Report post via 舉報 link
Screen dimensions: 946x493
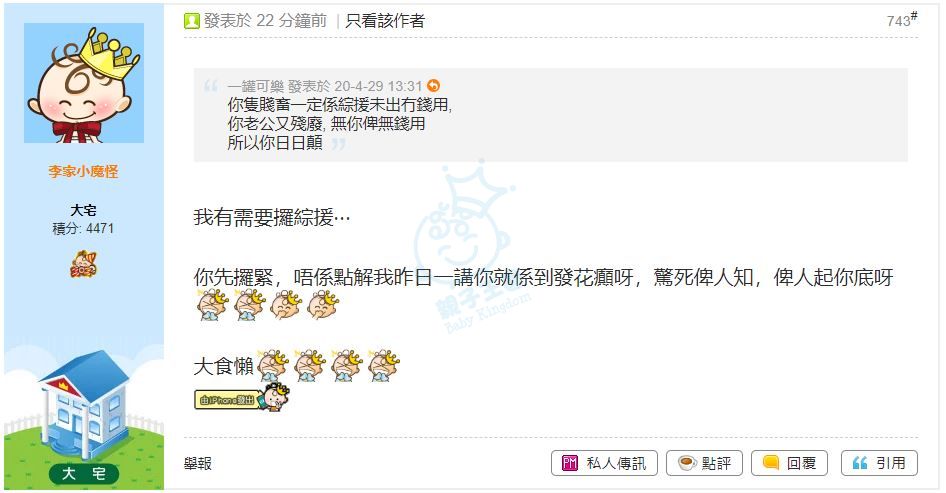197,463
